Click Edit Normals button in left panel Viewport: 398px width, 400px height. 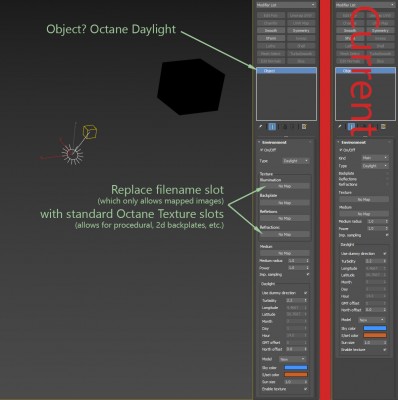tap(271, 61)
